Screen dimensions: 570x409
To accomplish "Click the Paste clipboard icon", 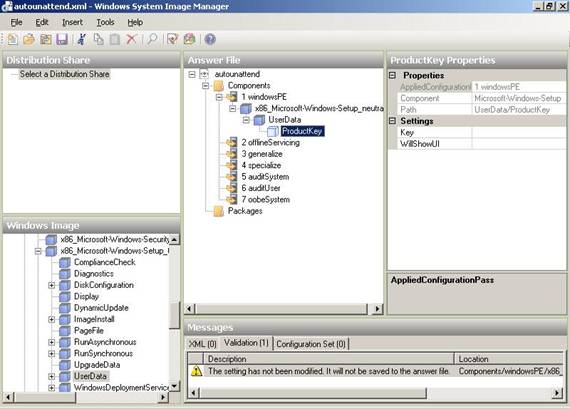I will click(x=115, y=39).
